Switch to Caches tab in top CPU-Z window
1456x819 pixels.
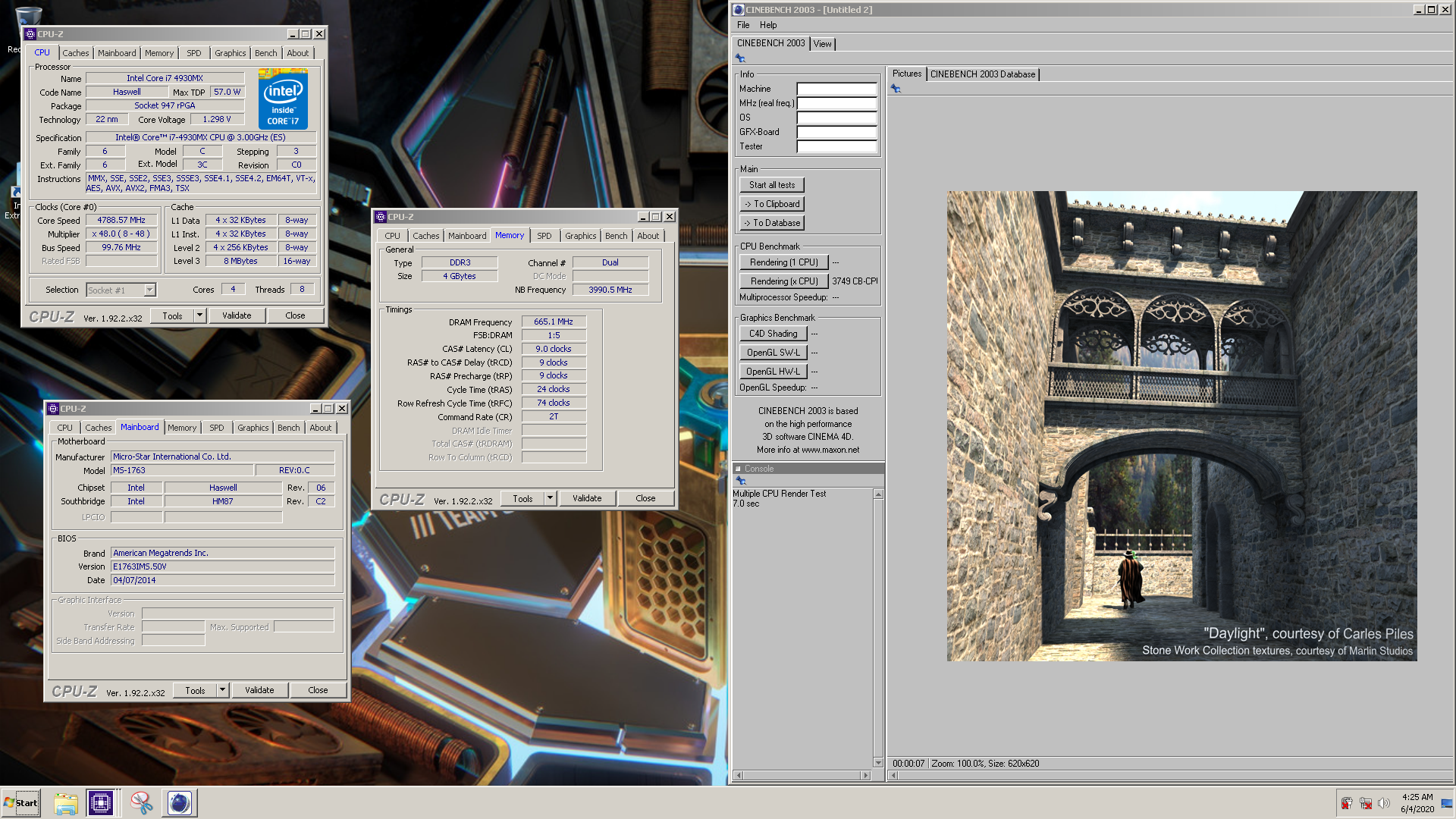coord(76,53)
